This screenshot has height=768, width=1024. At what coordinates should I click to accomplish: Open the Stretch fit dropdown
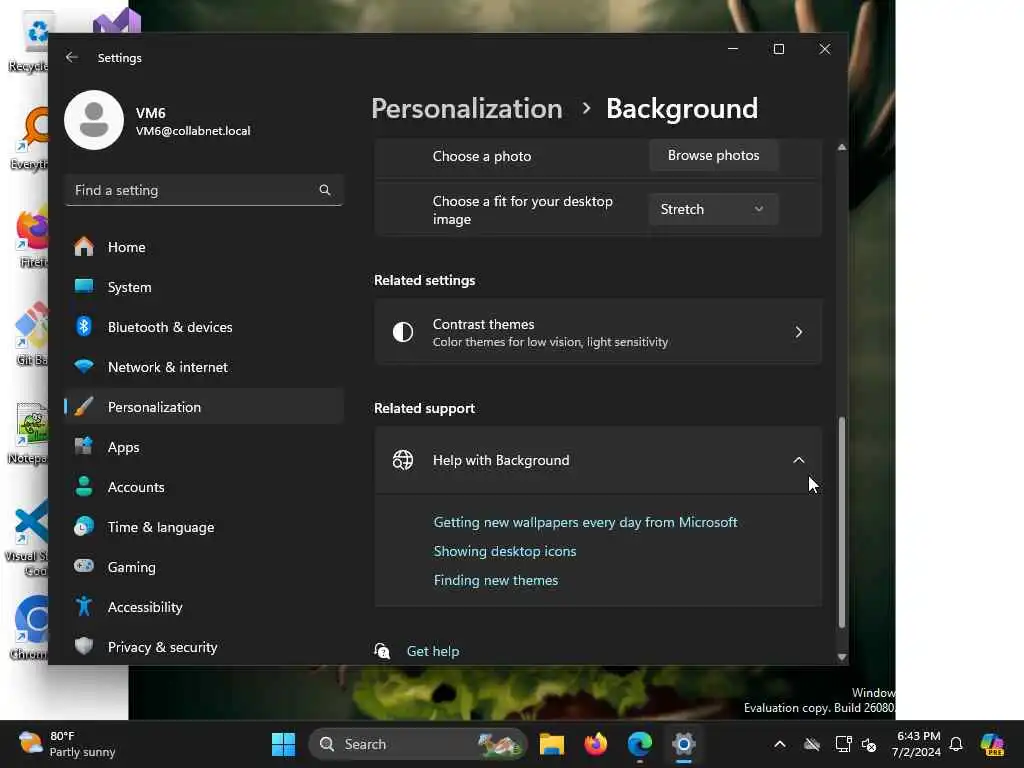713,209
